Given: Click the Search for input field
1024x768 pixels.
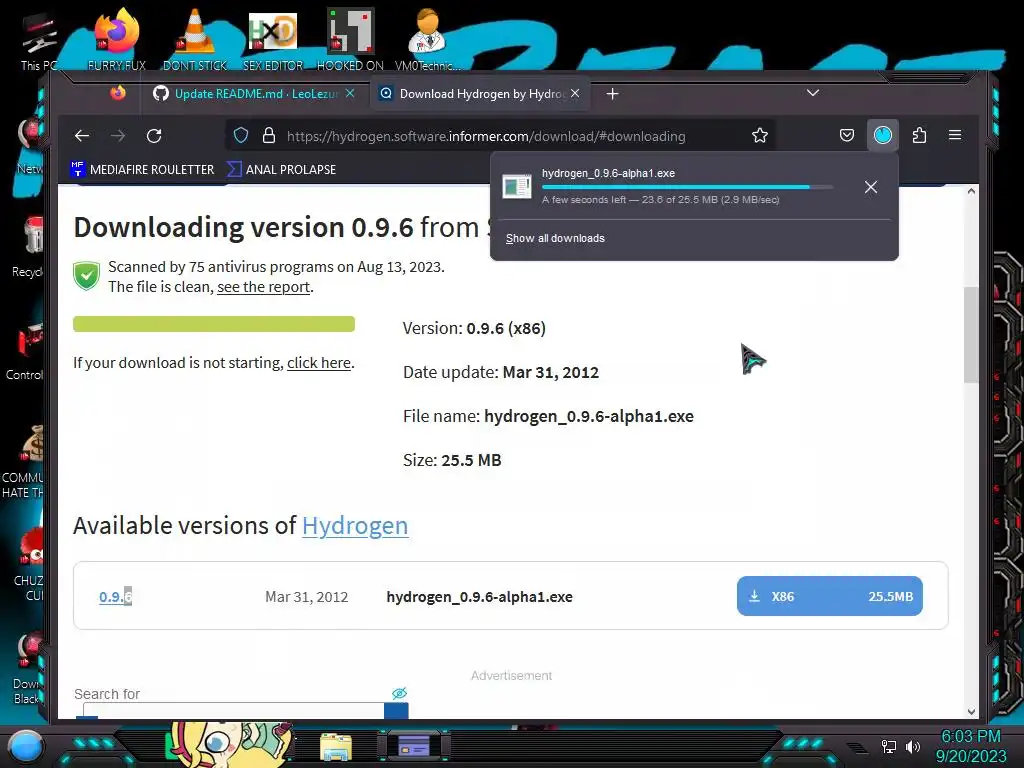Looking at the screenshot, I should (x=233, y=711).
